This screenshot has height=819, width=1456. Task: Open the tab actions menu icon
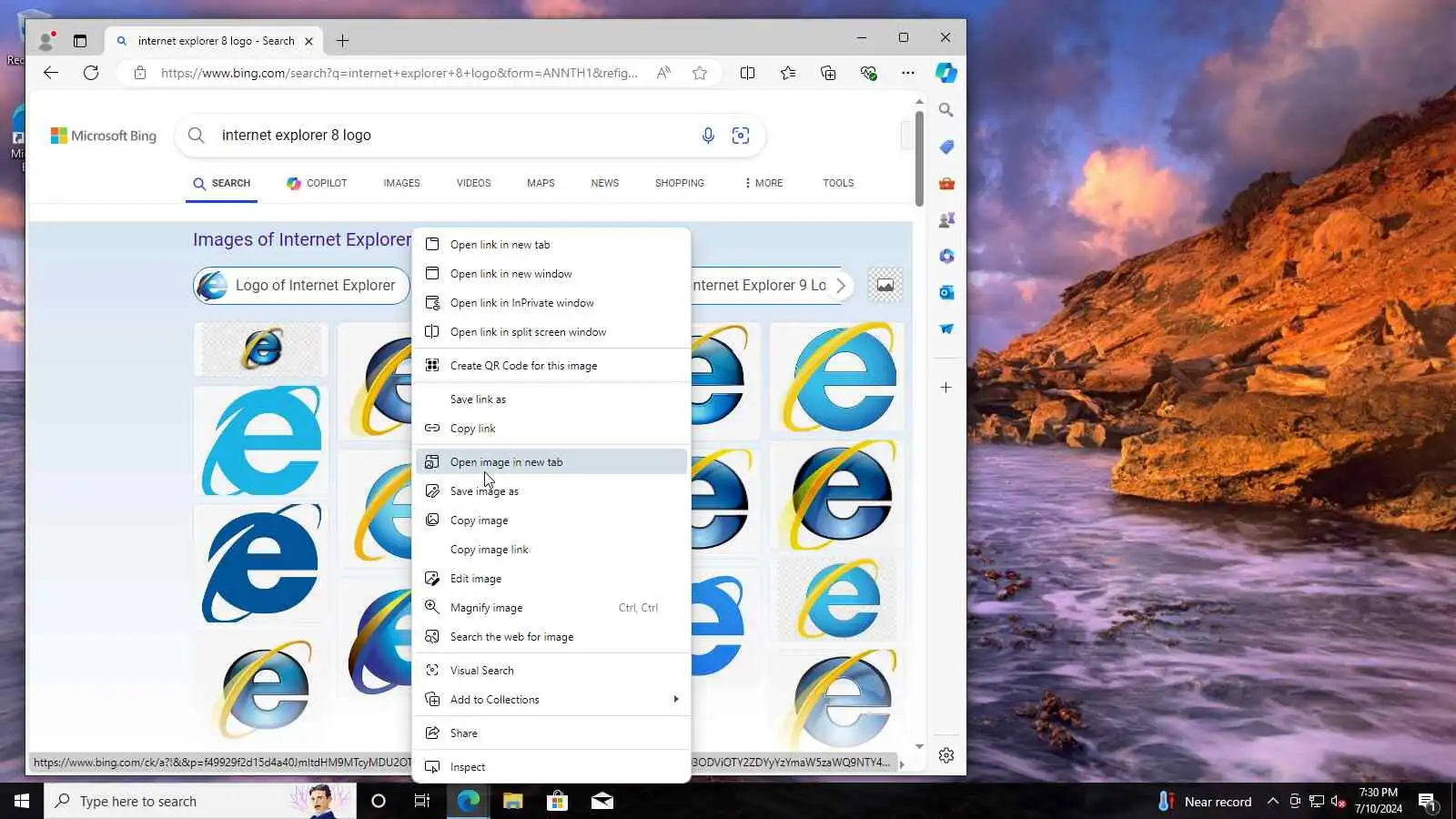(x=80, y=40)
